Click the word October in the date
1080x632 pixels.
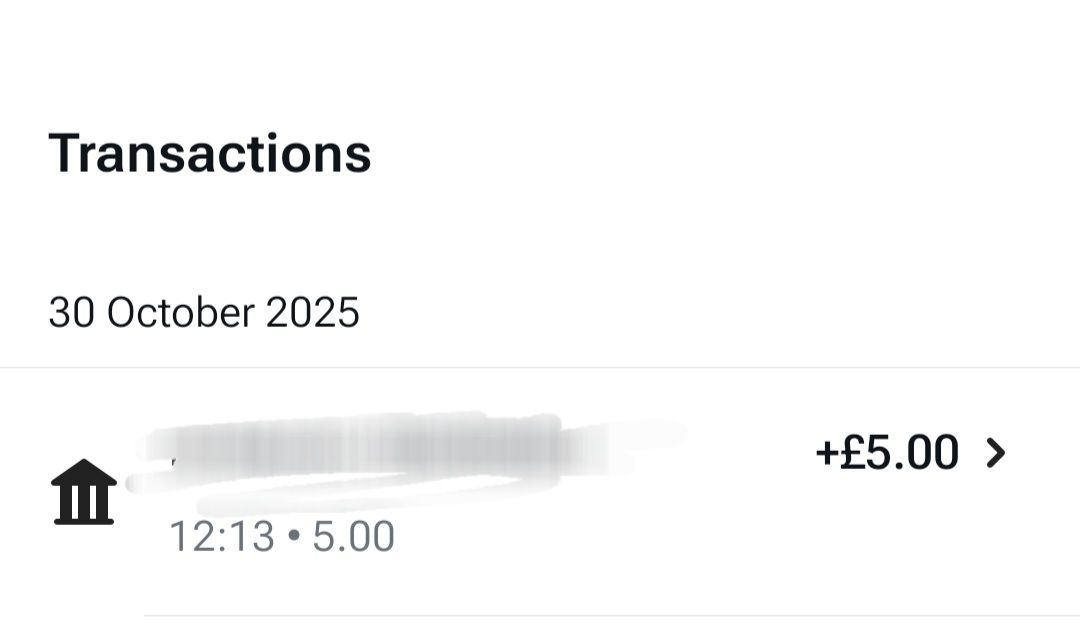pyautogui.click(x=181, y=313)
